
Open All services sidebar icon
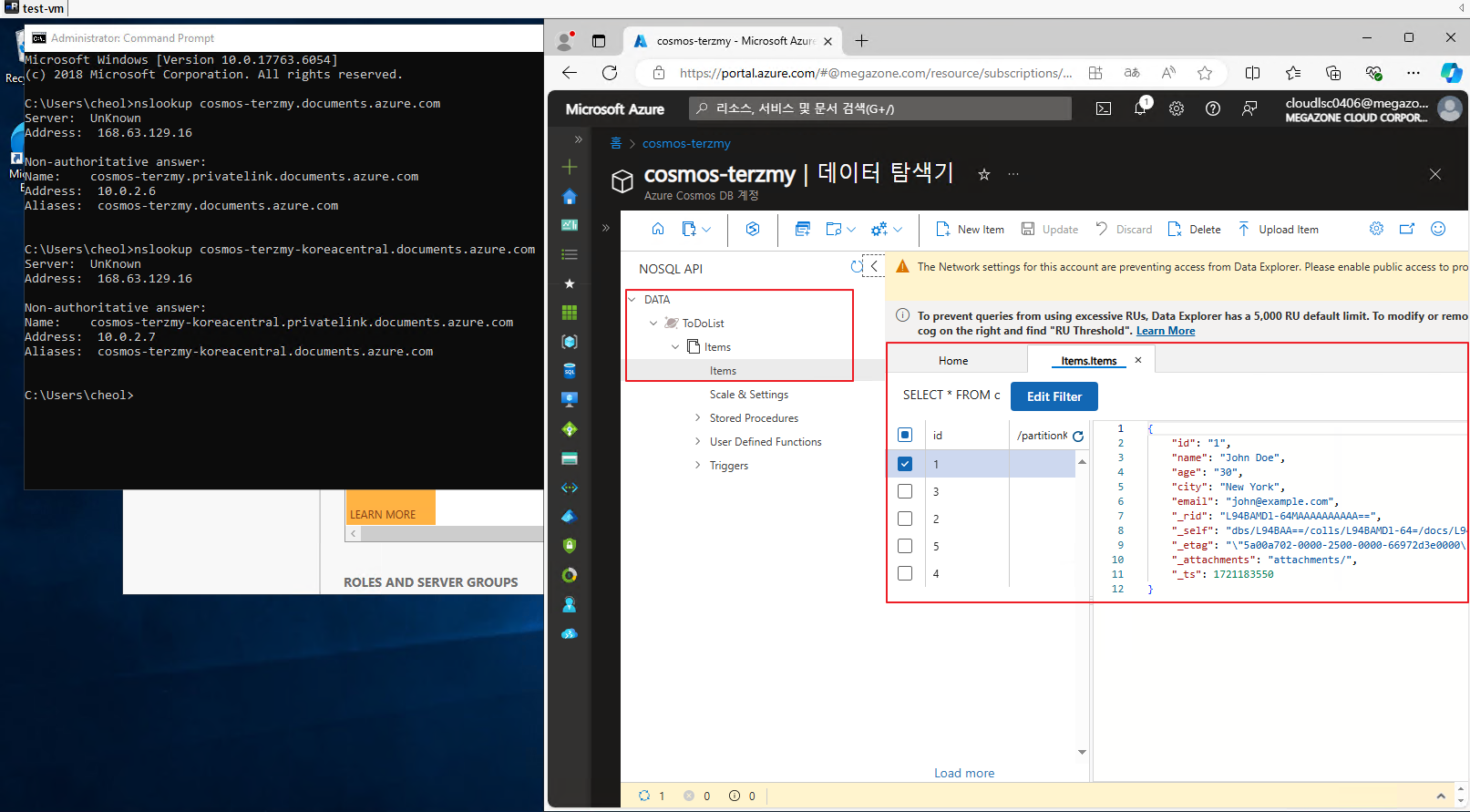(570, 254)
